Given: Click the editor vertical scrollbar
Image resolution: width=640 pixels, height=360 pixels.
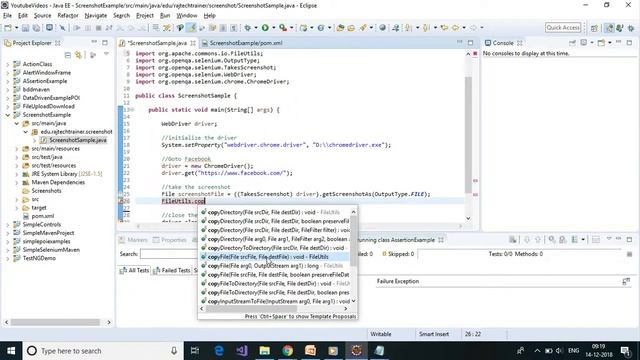Looking at the screenshot, I should point(468,136).
